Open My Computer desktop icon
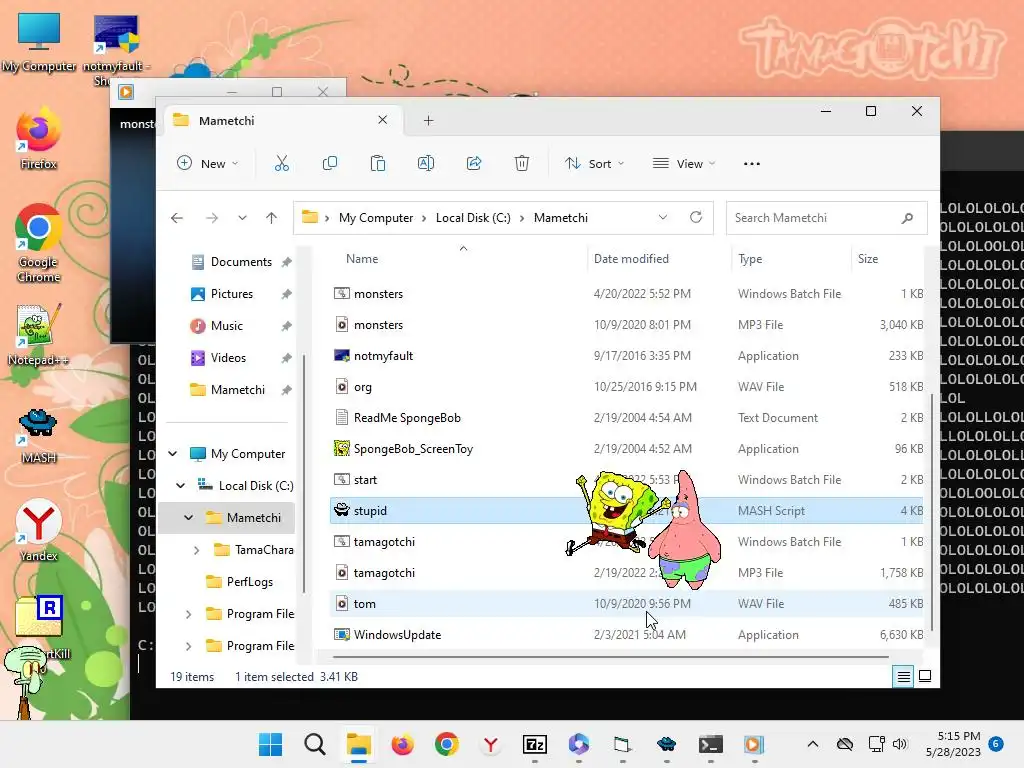 [x=39, y=42]
